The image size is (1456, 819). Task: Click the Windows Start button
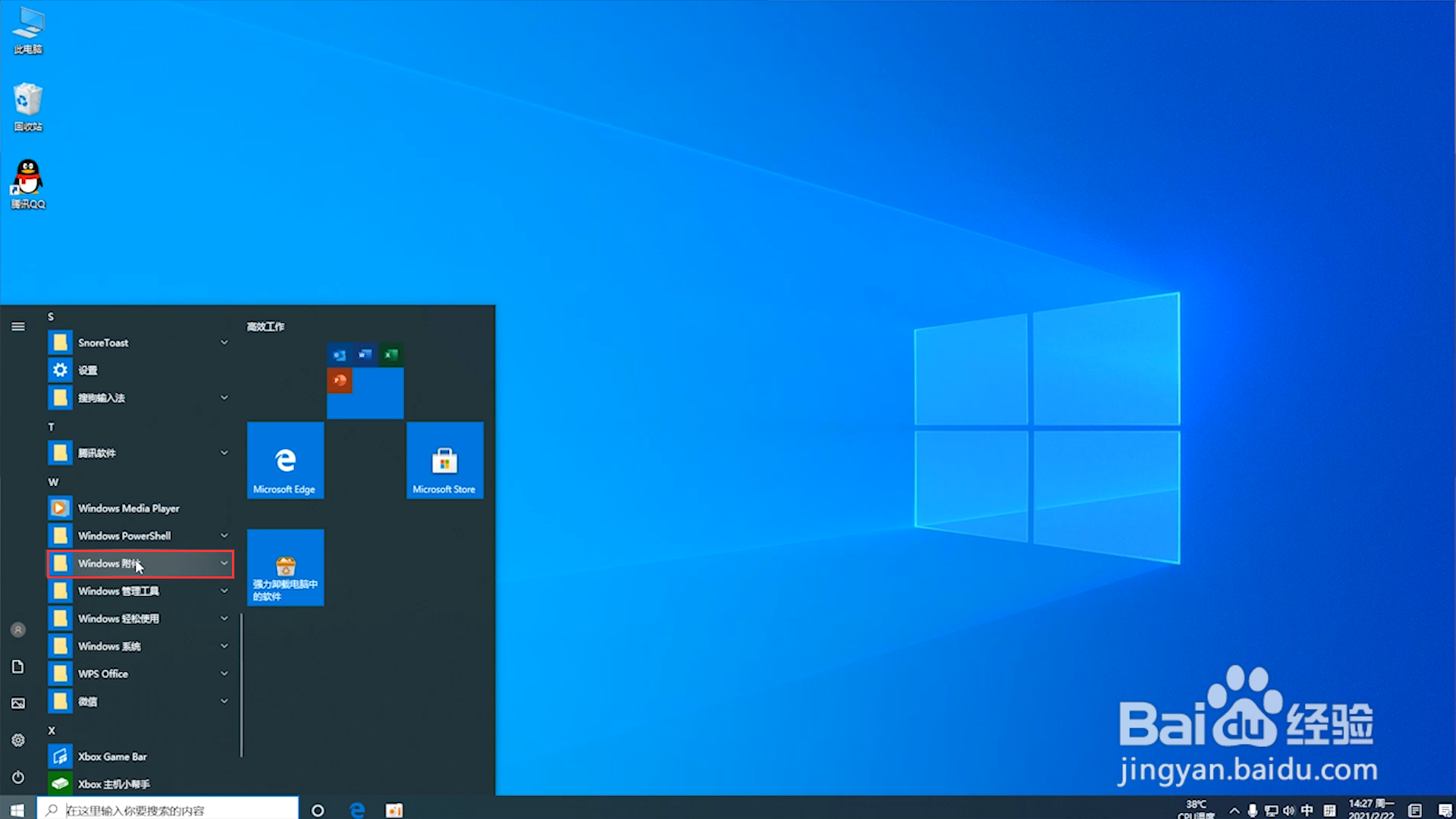(x=17, y=810)
